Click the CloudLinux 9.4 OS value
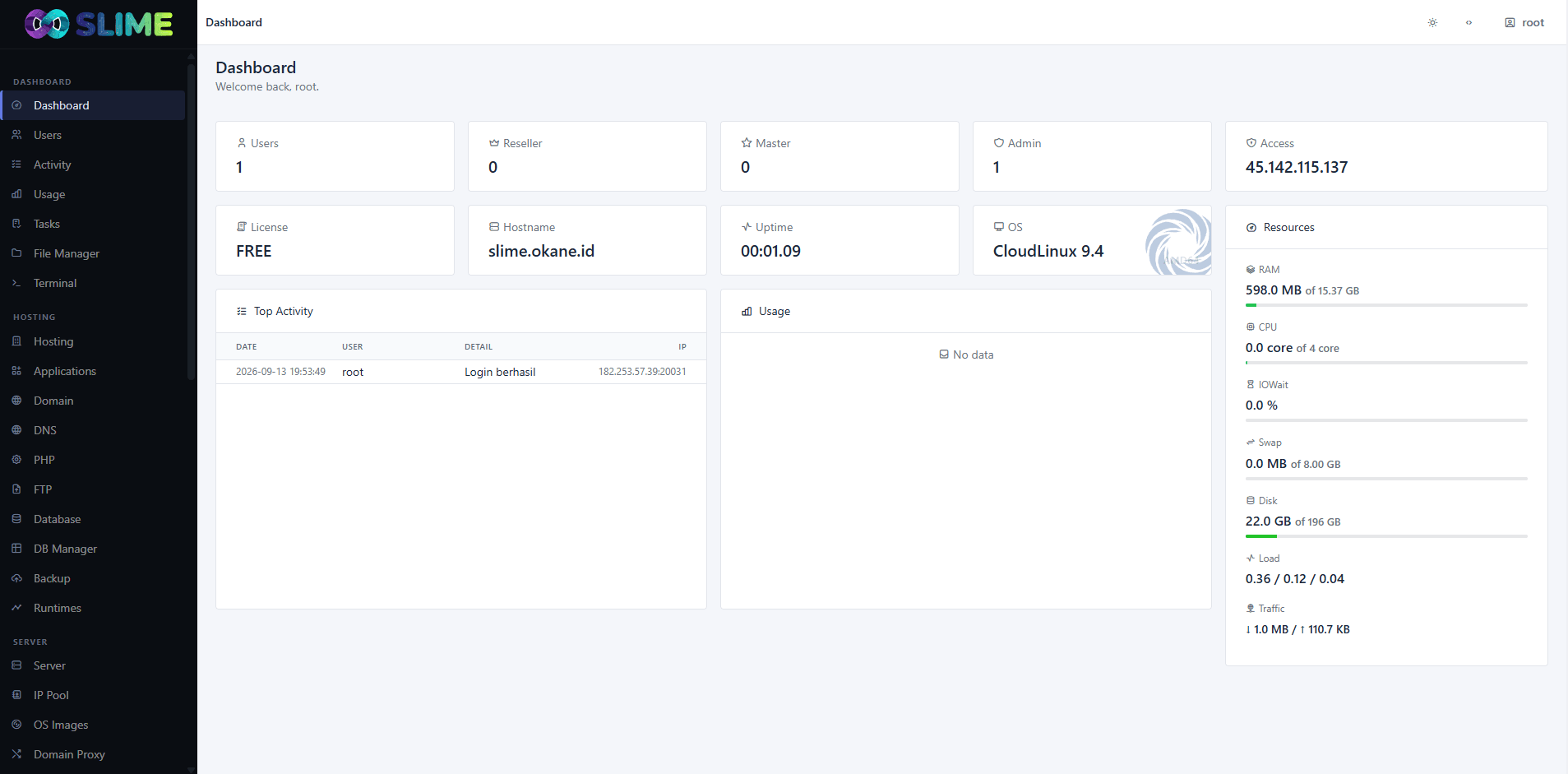Image resolution: width=1568 pixels, height=774 pixels. 1048,251
